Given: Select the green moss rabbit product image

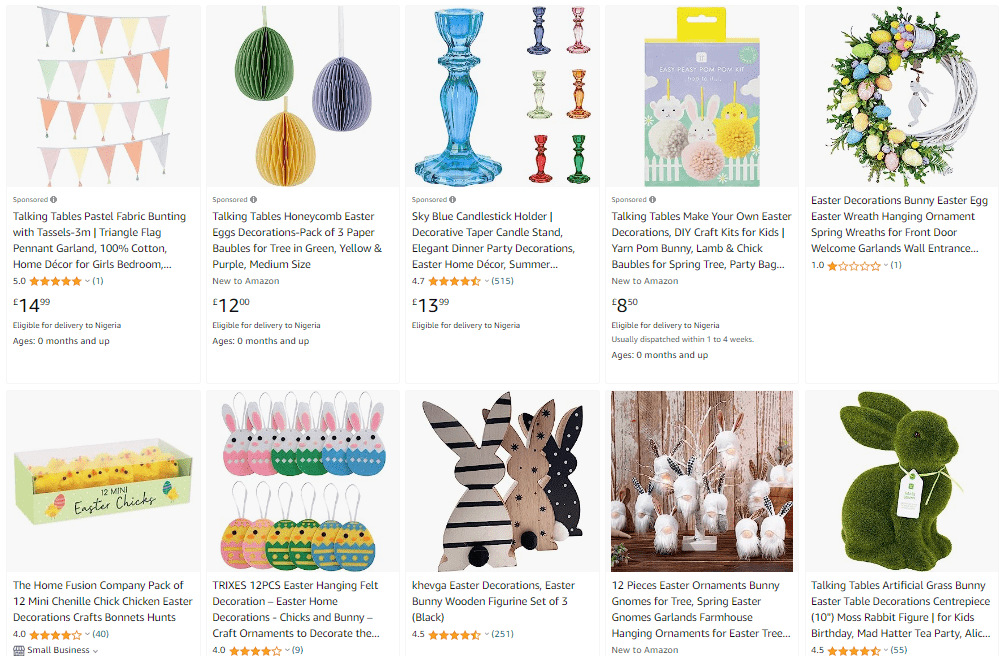Looking at the screenshot, I should [901, 481].
